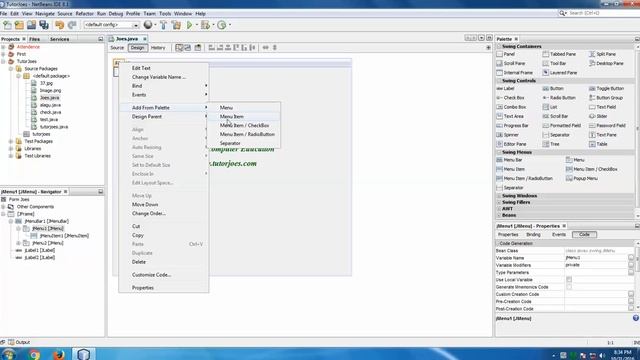
Task: Collapse the Swing Containers palette section
Action: point(499,47)
